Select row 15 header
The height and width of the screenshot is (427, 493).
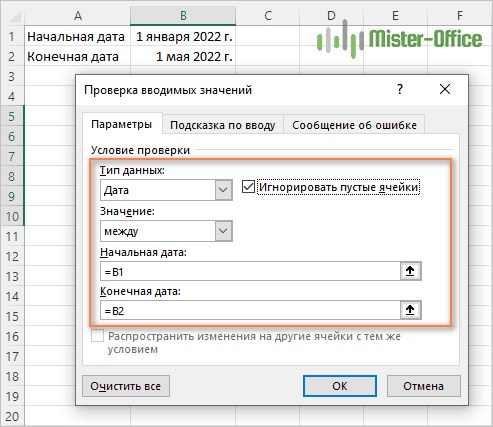click(x=12, y=316)
